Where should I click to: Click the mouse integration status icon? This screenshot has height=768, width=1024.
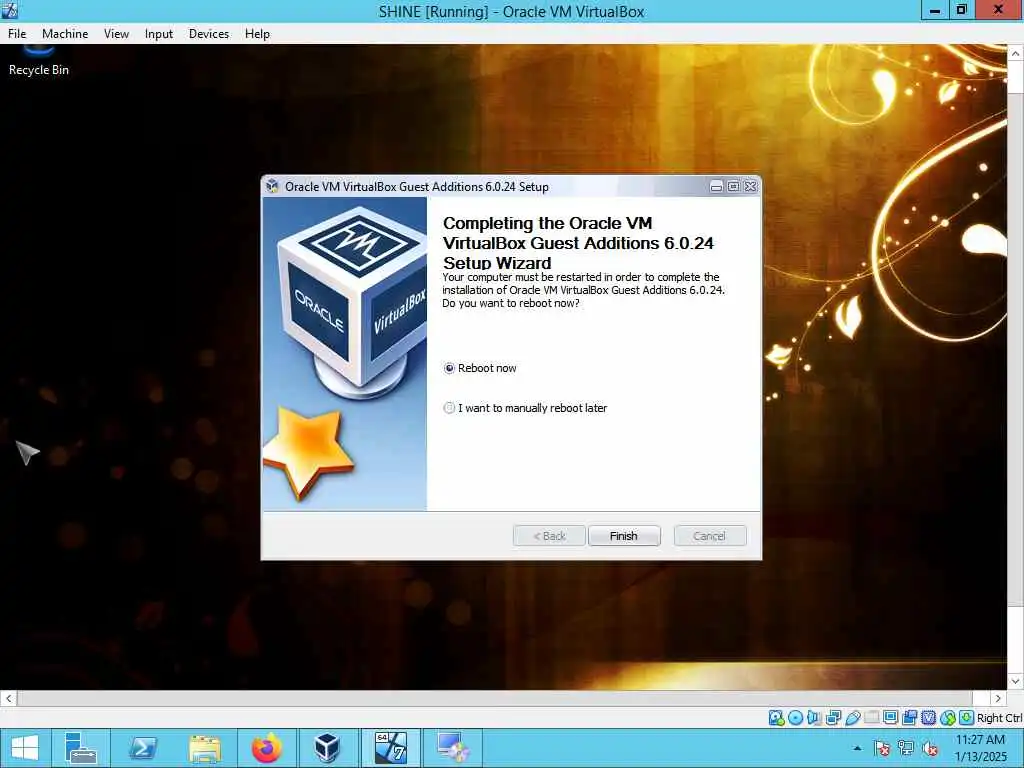948,718
